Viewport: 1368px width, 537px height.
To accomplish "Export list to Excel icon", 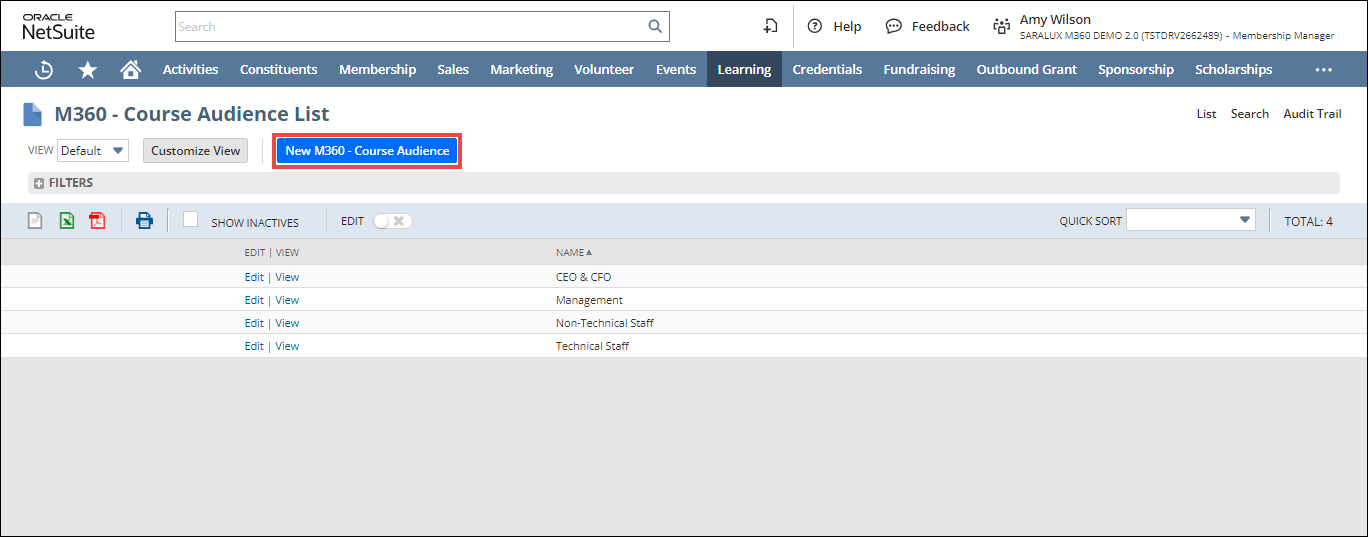I will pyautogui.click(x=66, y=221).
